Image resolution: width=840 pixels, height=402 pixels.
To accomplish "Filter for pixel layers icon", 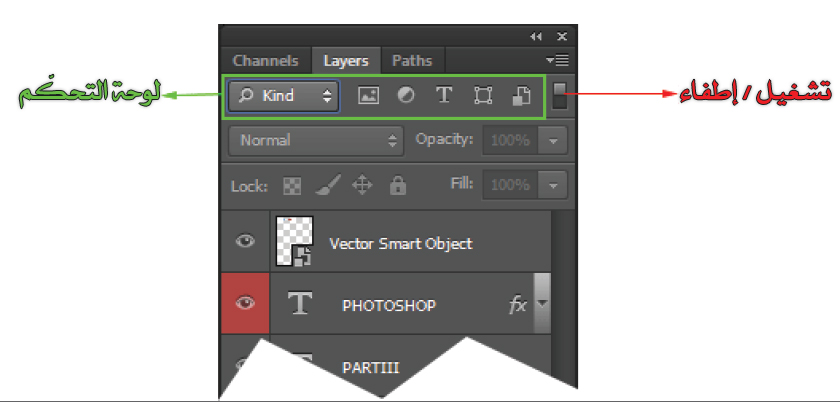I will pos(368,96).
